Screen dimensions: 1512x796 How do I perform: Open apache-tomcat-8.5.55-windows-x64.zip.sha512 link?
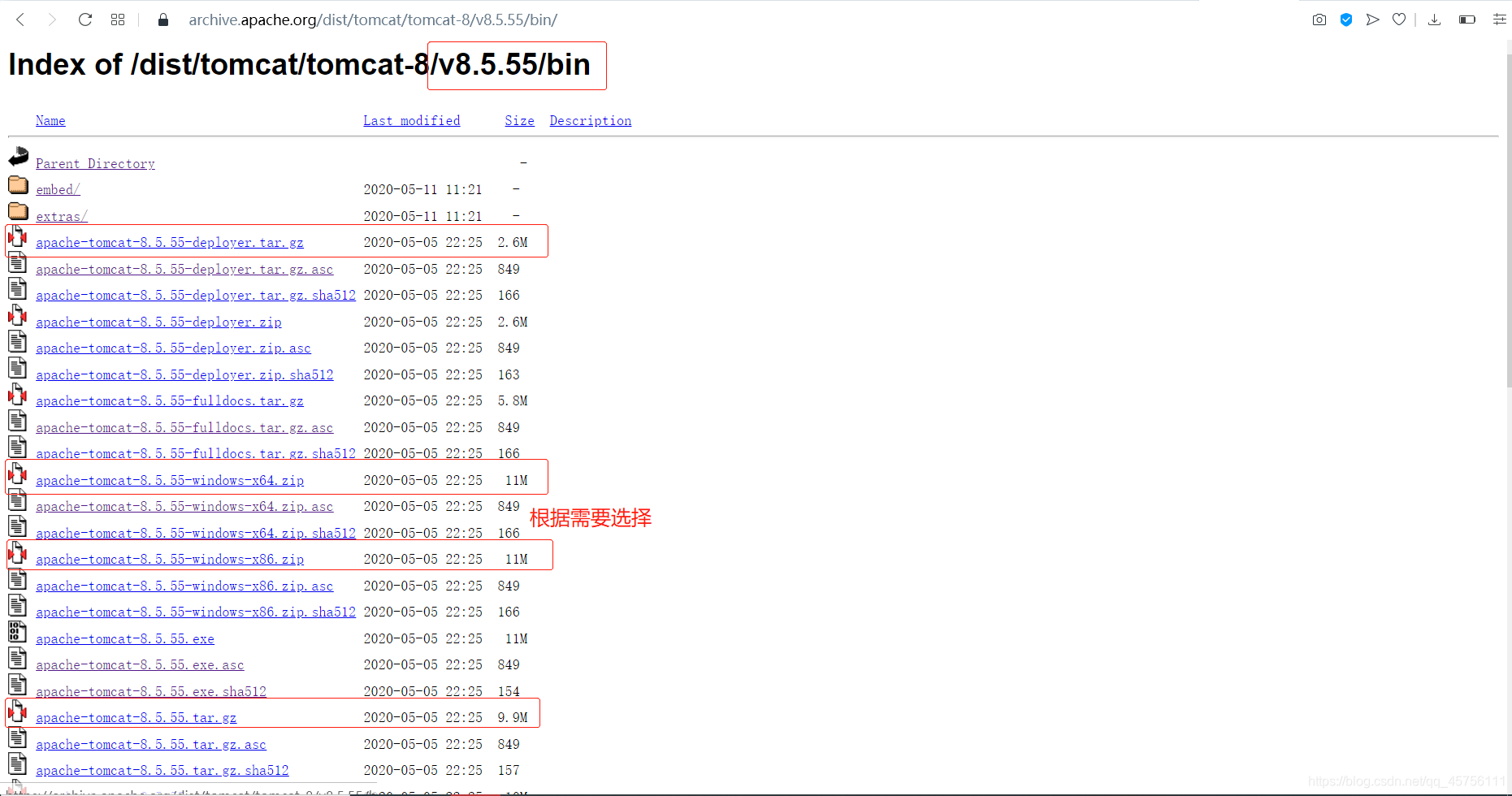(x=196, y=534)
